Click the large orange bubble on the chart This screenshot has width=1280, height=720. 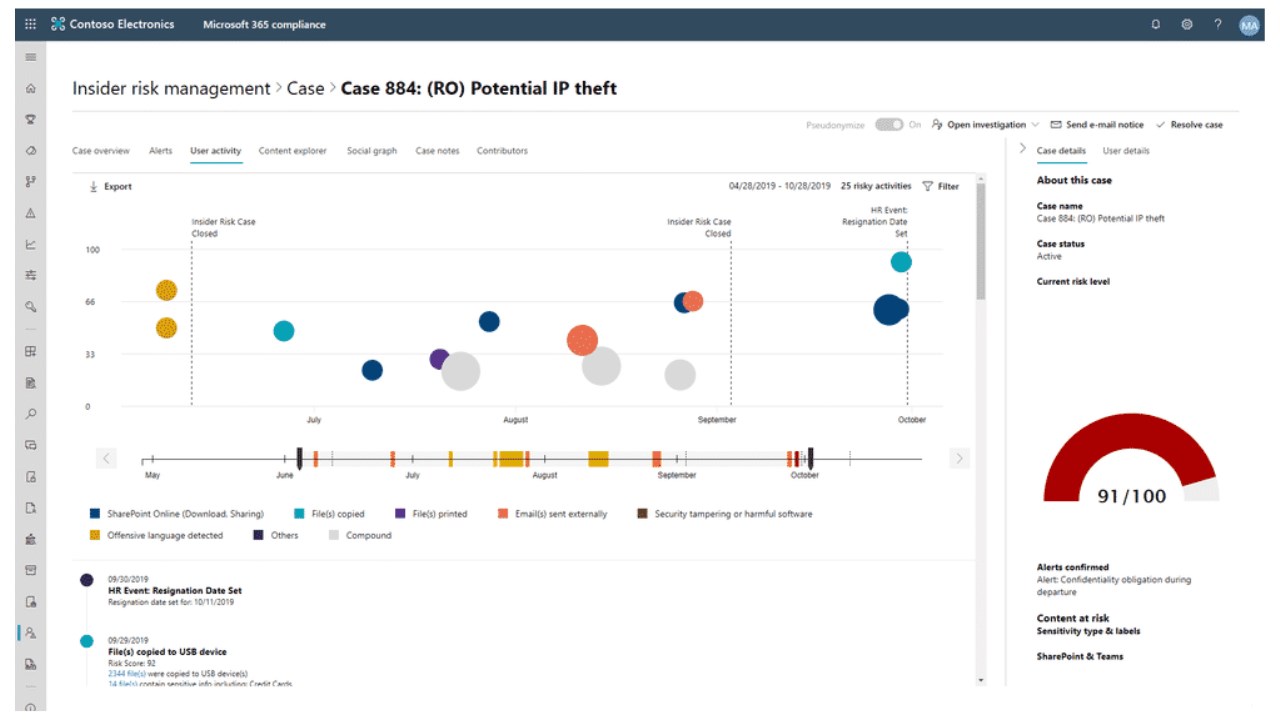pyautogui.click(x=582, y=341)
